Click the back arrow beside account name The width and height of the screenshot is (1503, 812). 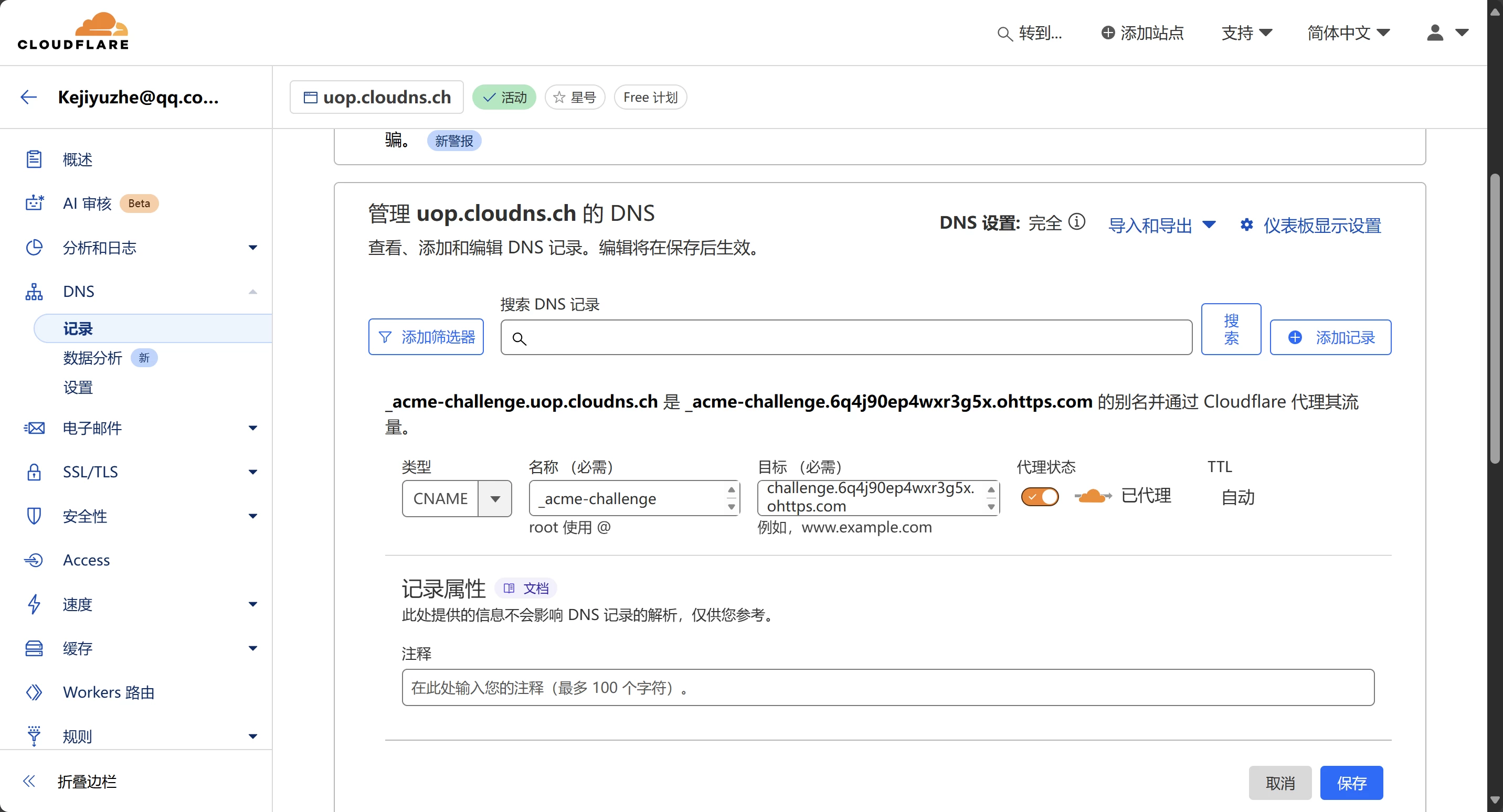(x=28, y=97)
